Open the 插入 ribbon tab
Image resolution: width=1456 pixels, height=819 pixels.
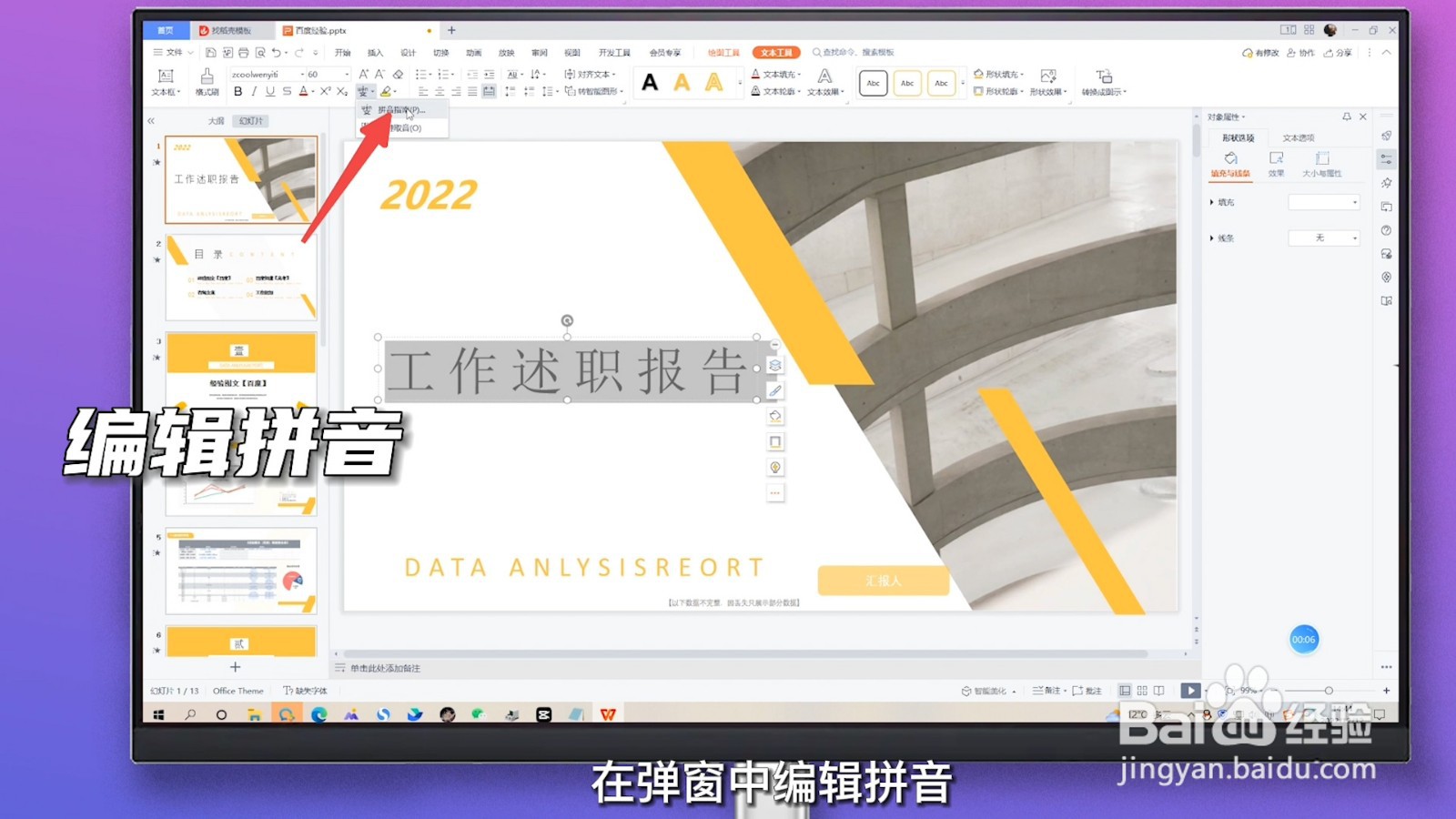pos(375,53)
